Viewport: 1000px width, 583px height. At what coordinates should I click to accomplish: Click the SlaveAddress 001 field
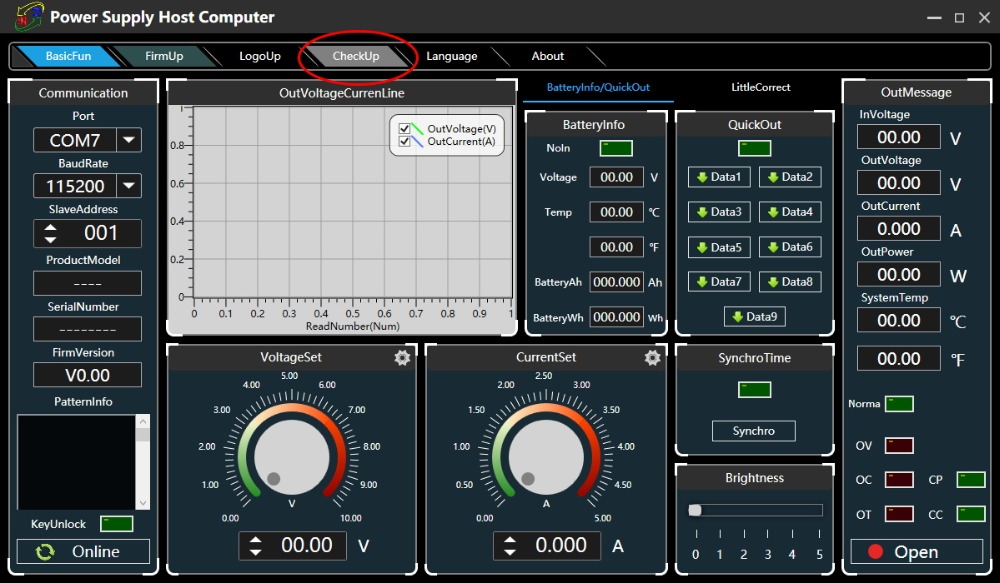[87, 233]
